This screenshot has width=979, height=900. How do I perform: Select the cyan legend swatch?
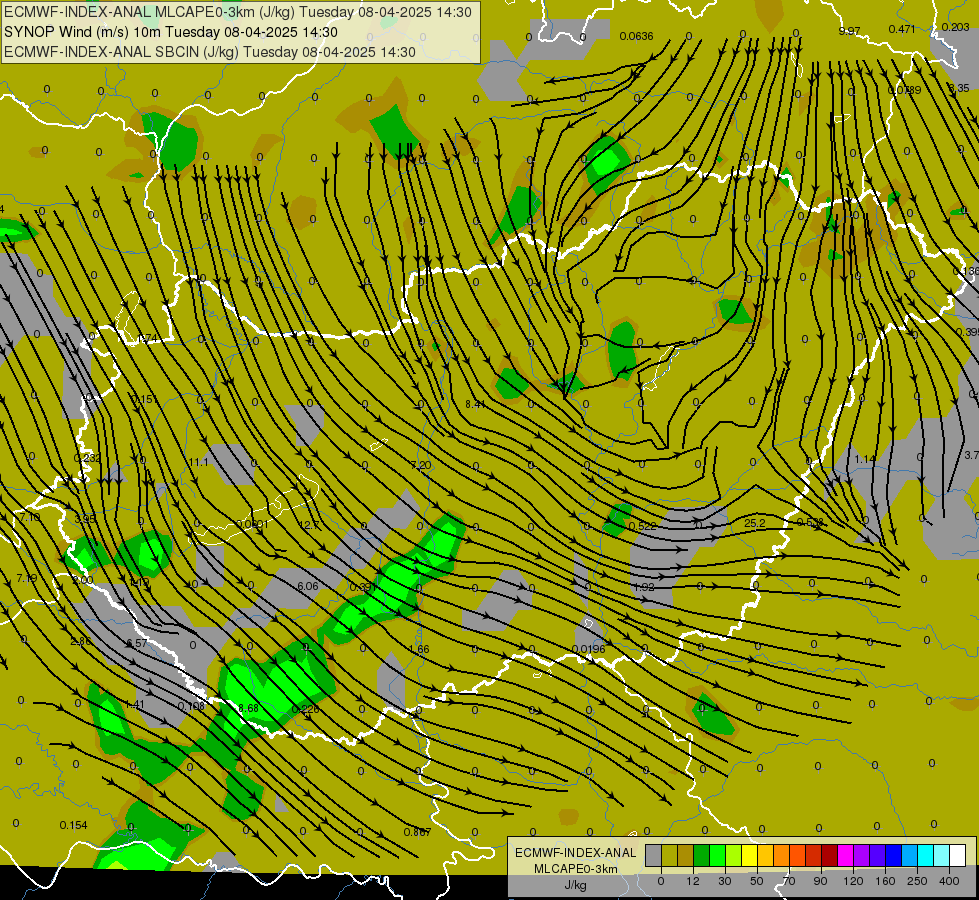pyautogui.click(x=925, y=855)
